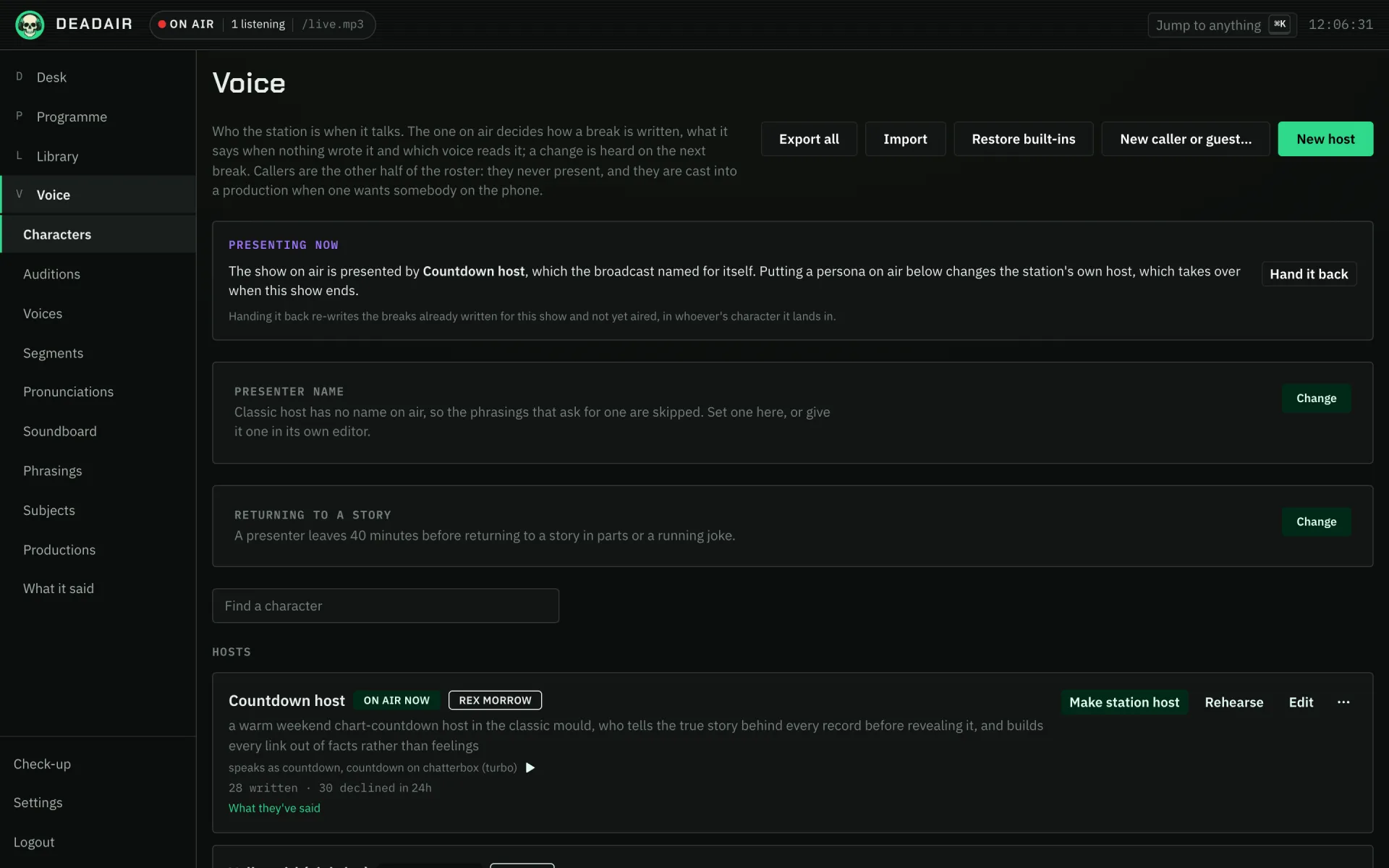Open the Soundboard subsection

98,431
